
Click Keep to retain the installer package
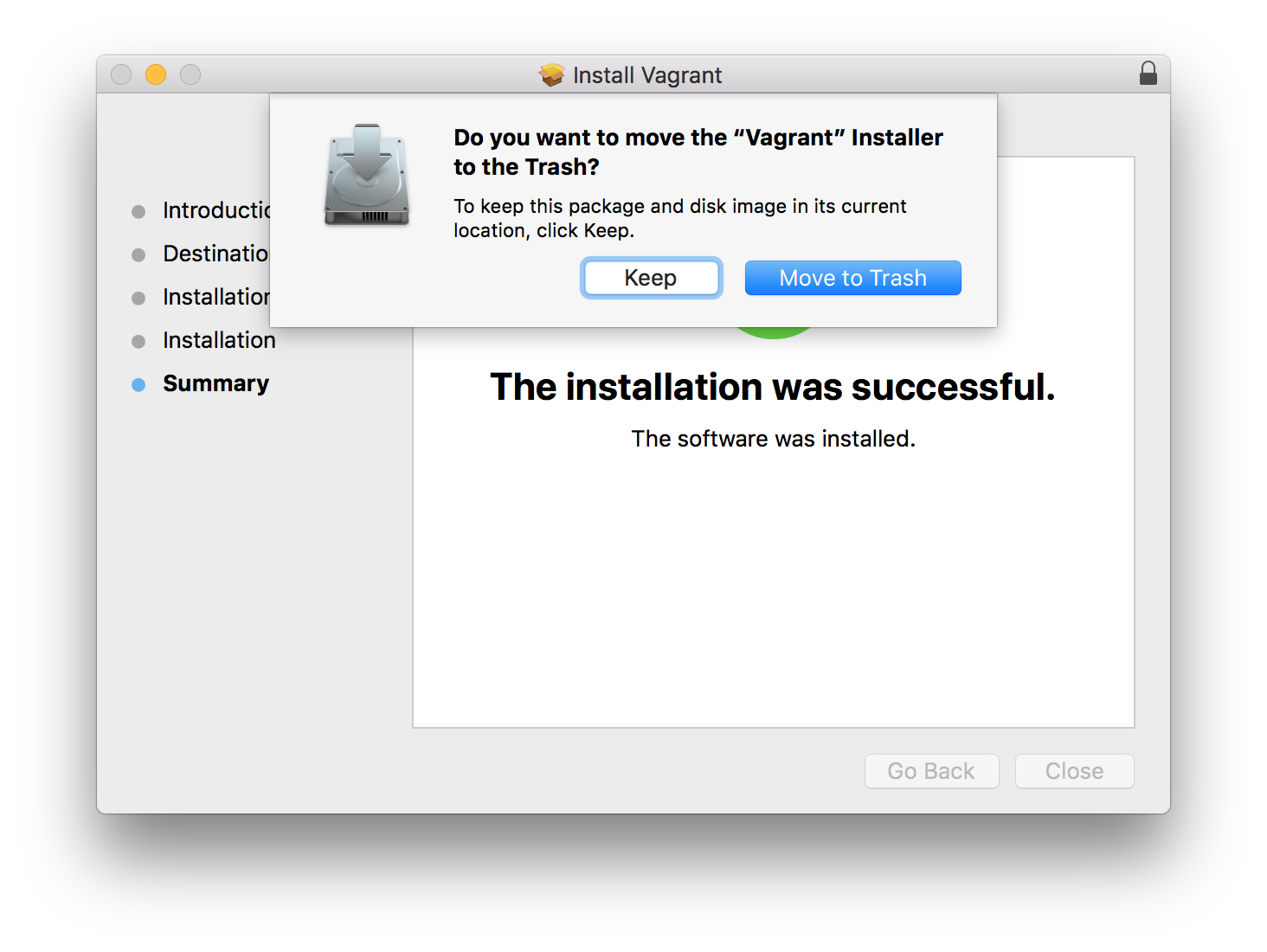[x=651, y=278]
